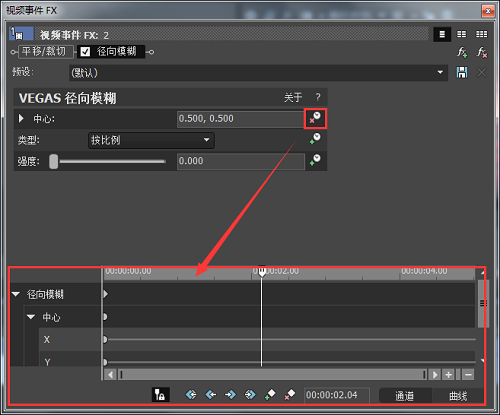500x415 pixels.
Task: Go to the next keyframe
Action: pyautogui.click(x=230, y=395)
